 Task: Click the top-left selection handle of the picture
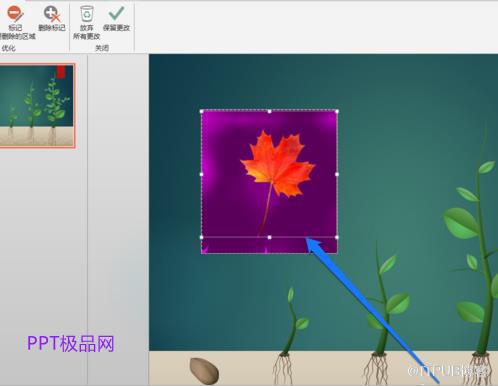(x=202, y=111)
